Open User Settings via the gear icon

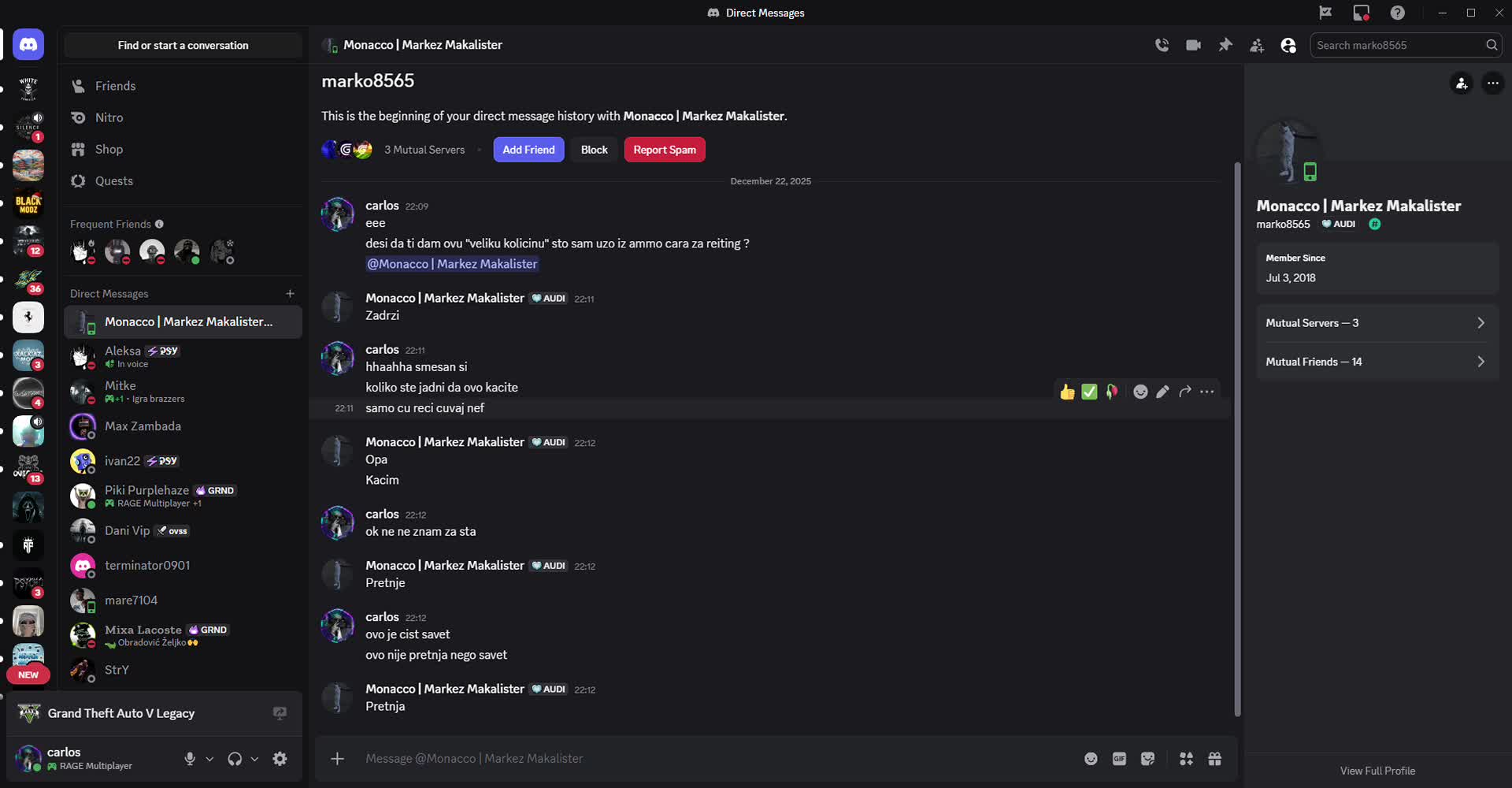(280, 759)
